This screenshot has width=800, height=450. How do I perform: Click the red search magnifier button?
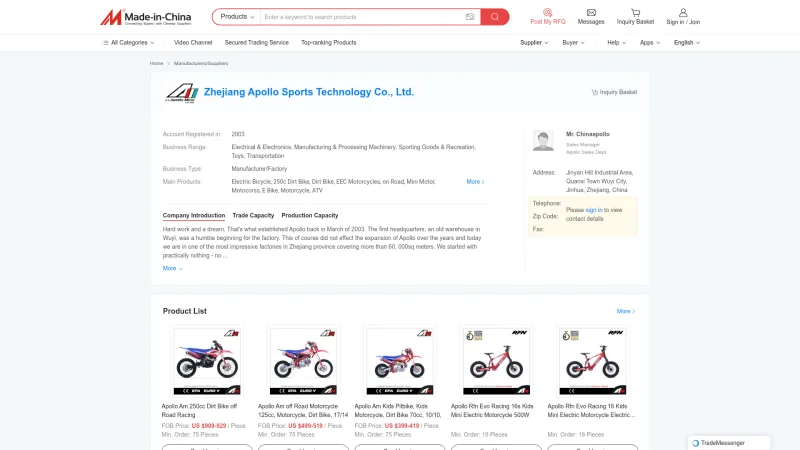pos(494,17)
